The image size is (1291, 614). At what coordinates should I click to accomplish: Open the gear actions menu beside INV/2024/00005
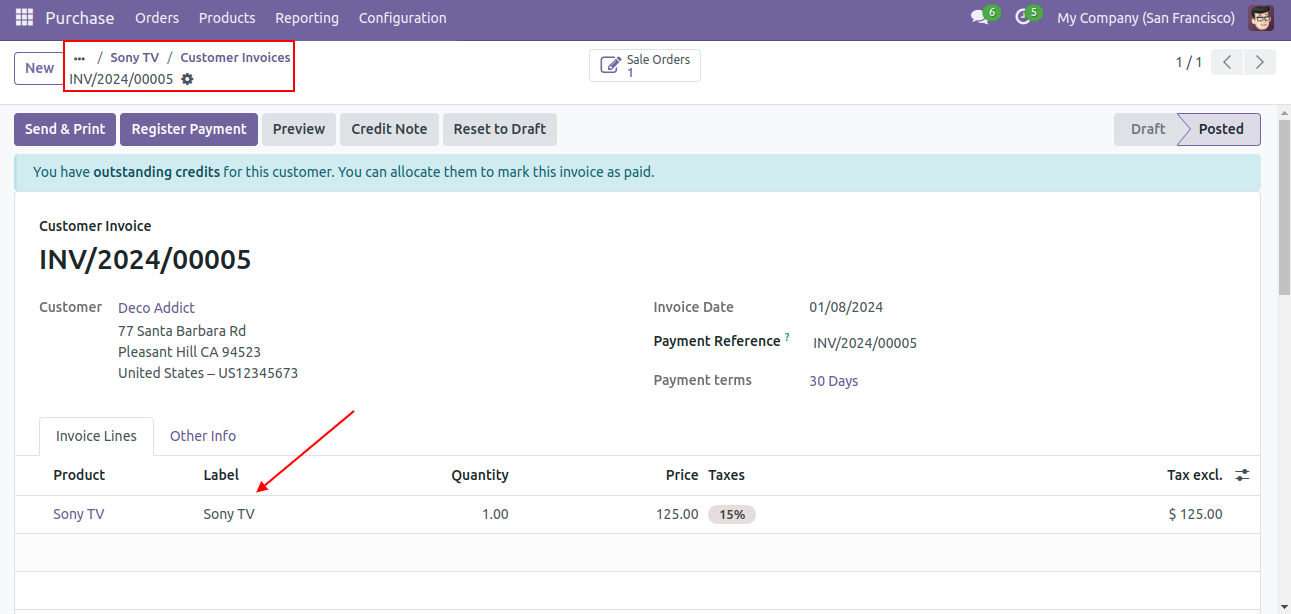point(187,79)
